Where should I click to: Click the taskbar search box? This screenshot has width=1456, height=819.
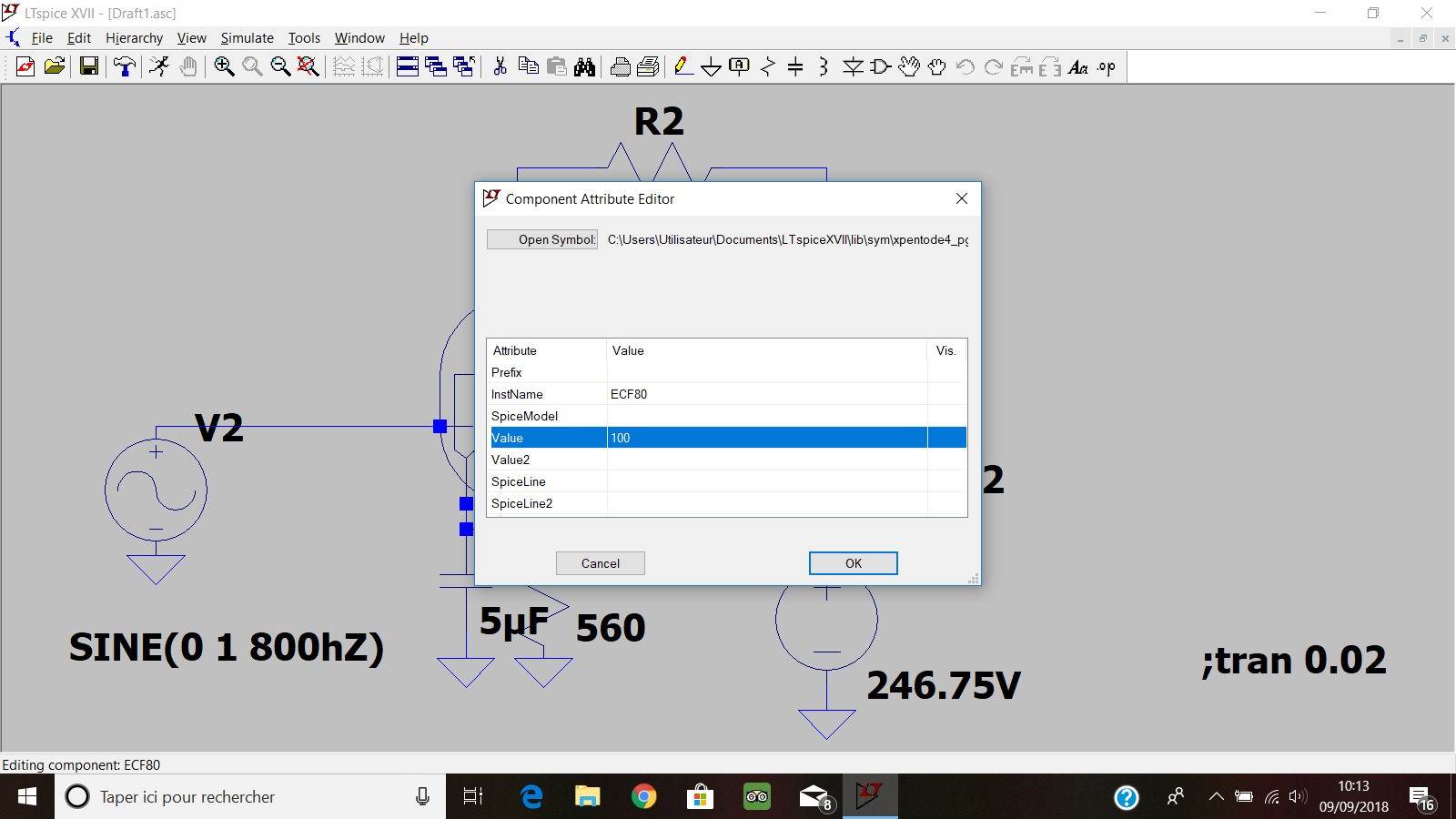pyautogui.click(x=250, y=796)
